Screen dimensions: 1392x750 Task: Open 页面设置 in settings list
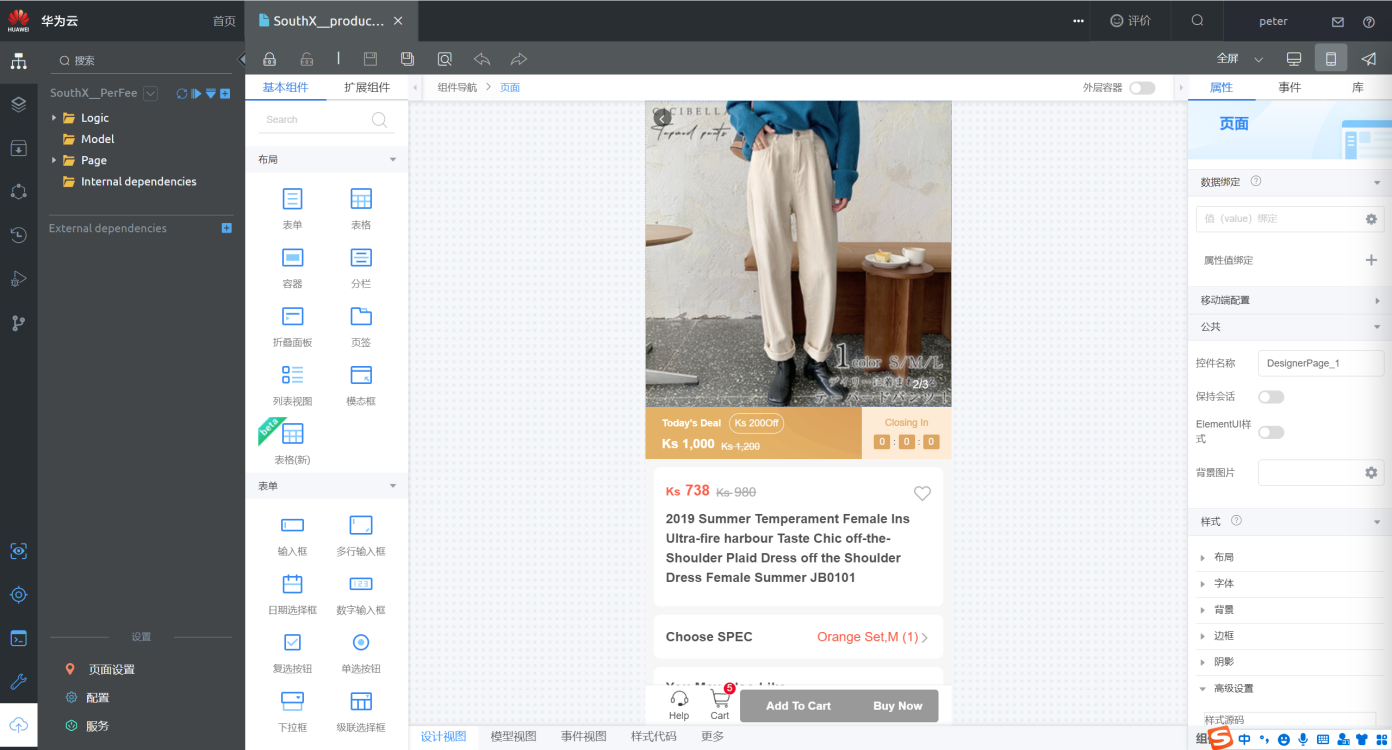(x=111, y=670)
